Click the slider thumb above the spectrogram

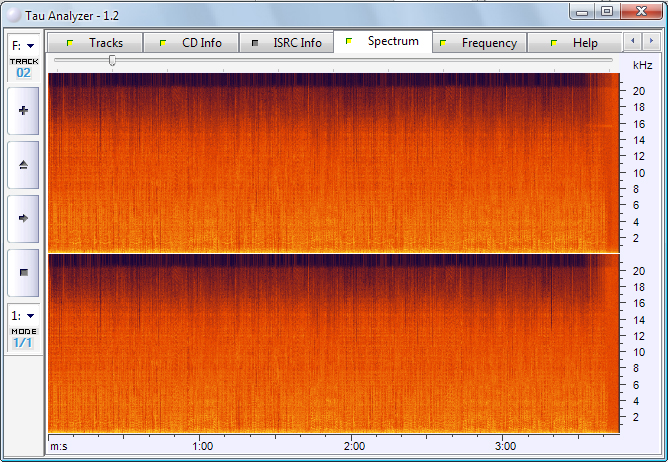(112, 61)
